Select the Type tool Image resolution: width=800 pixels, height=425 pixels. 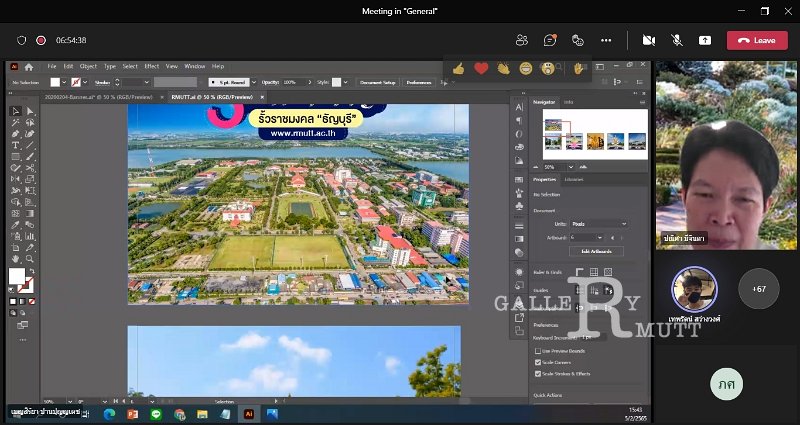point(16,145)
